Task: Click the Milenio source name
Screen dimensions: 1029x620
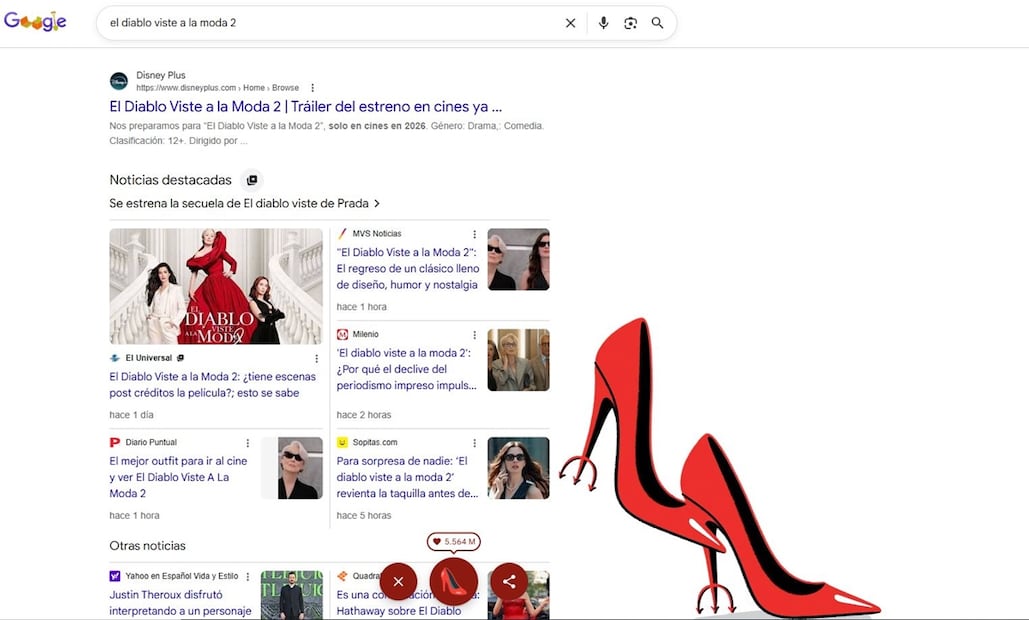Action: coord(366,335)
